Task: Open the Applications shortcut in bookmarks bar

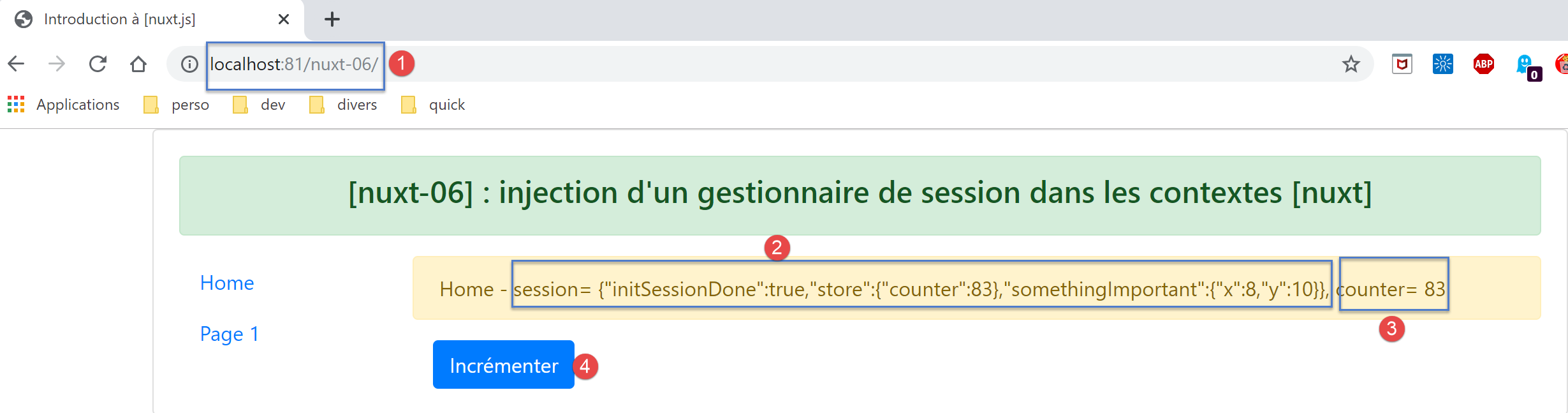Action: click(x=64, y=105)
